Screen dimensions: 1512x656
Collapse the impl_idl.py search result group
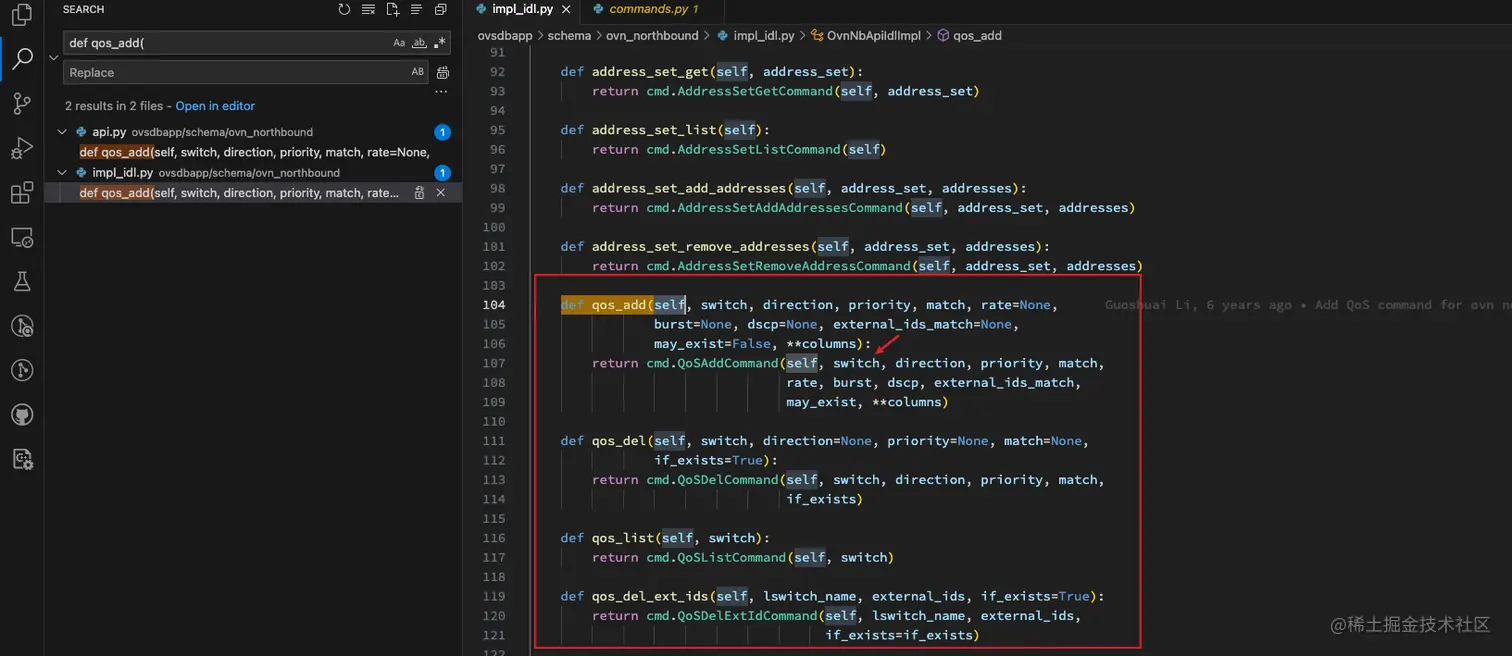click(x=62, y=173)
